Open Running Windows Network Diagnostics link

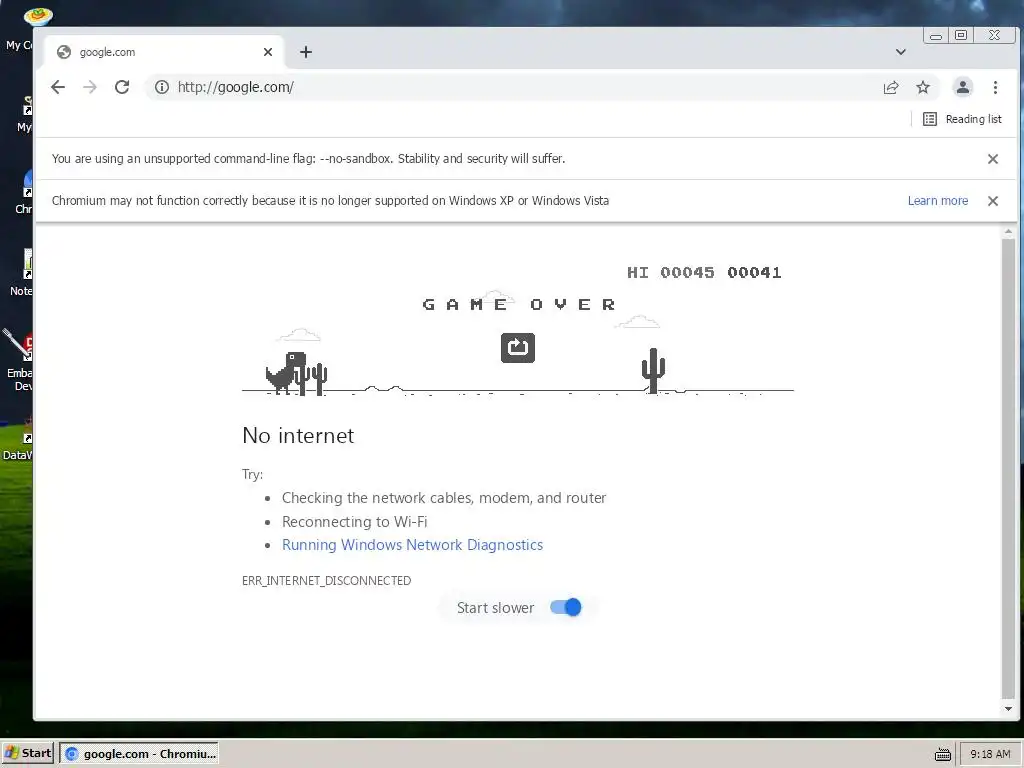point(412,545)
